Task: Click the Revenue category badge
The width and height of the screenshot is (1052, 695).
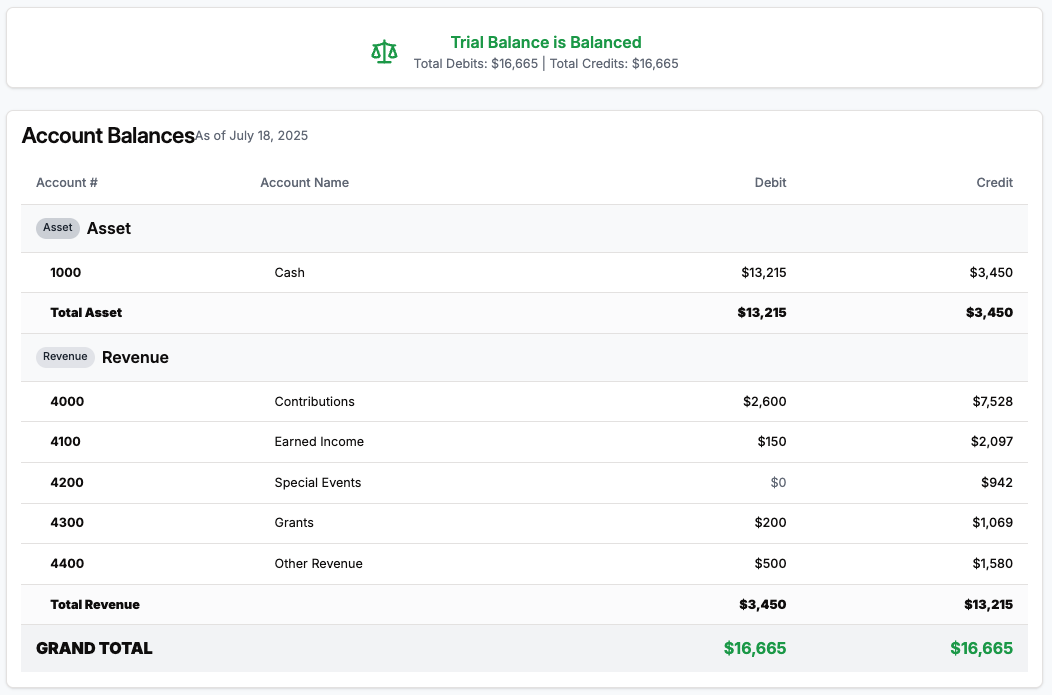Action: click(x=66, y=357)
